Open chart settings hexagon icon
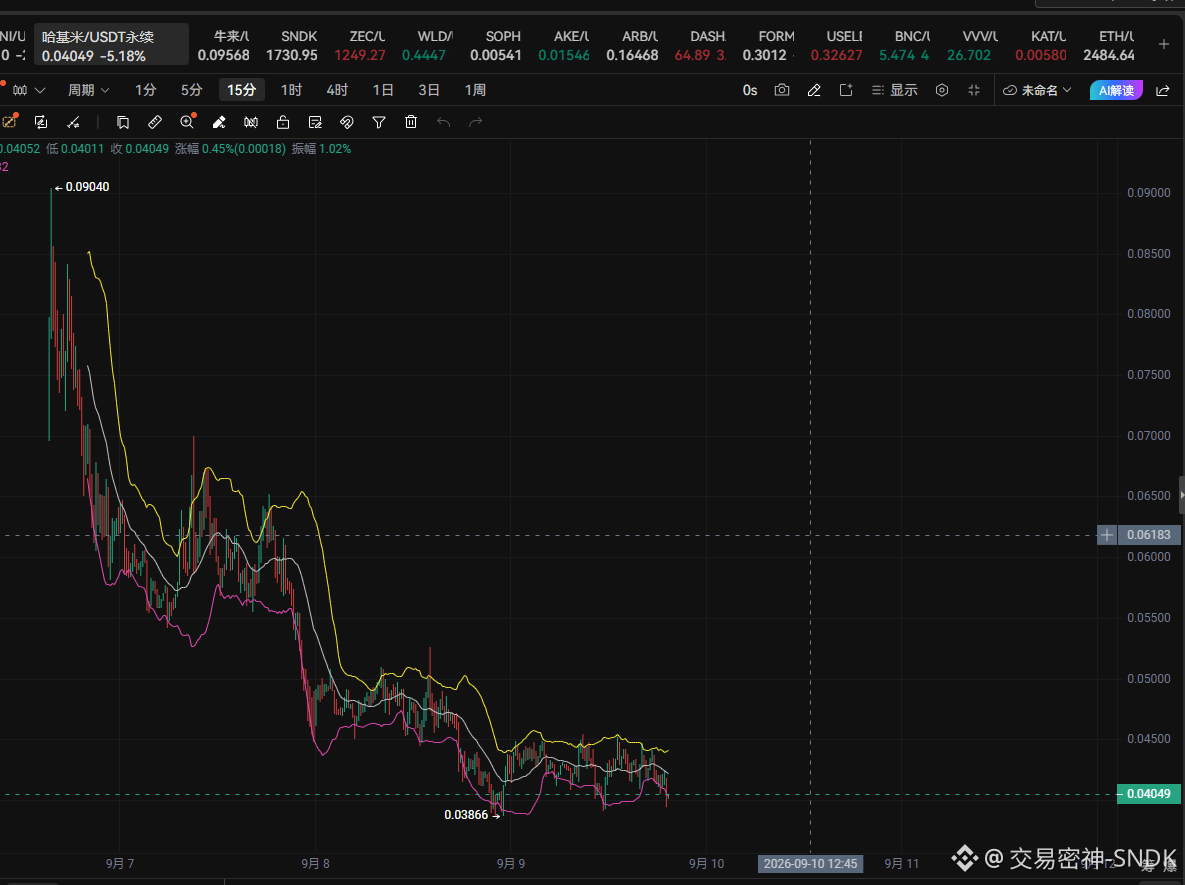Image resolution: width=1185 pixels, height=885 pixels. click(x=942, y=91)
